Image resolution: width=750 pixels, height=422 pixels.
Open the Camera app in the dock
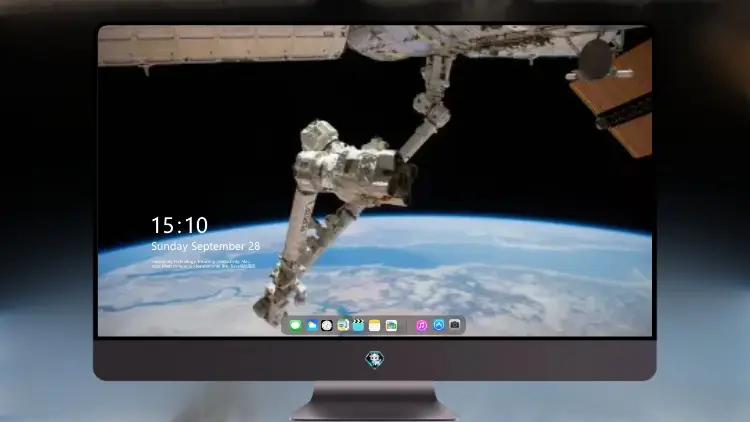455,325
